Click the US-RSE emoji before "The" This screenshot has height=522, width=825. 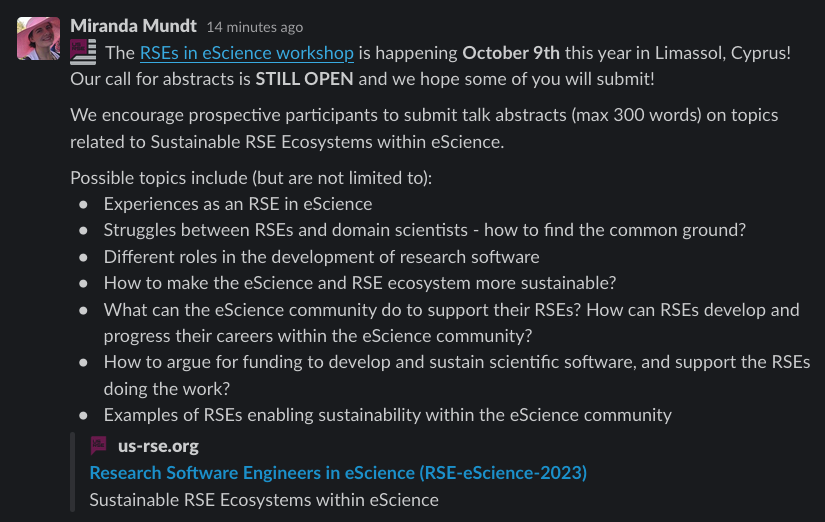84,52
